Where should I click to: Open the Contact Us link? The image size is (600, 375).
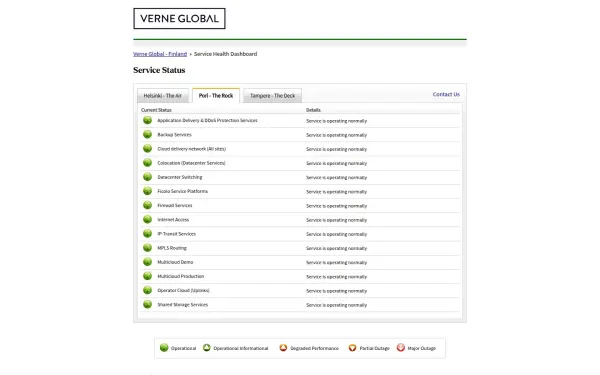tap(446, 94)
